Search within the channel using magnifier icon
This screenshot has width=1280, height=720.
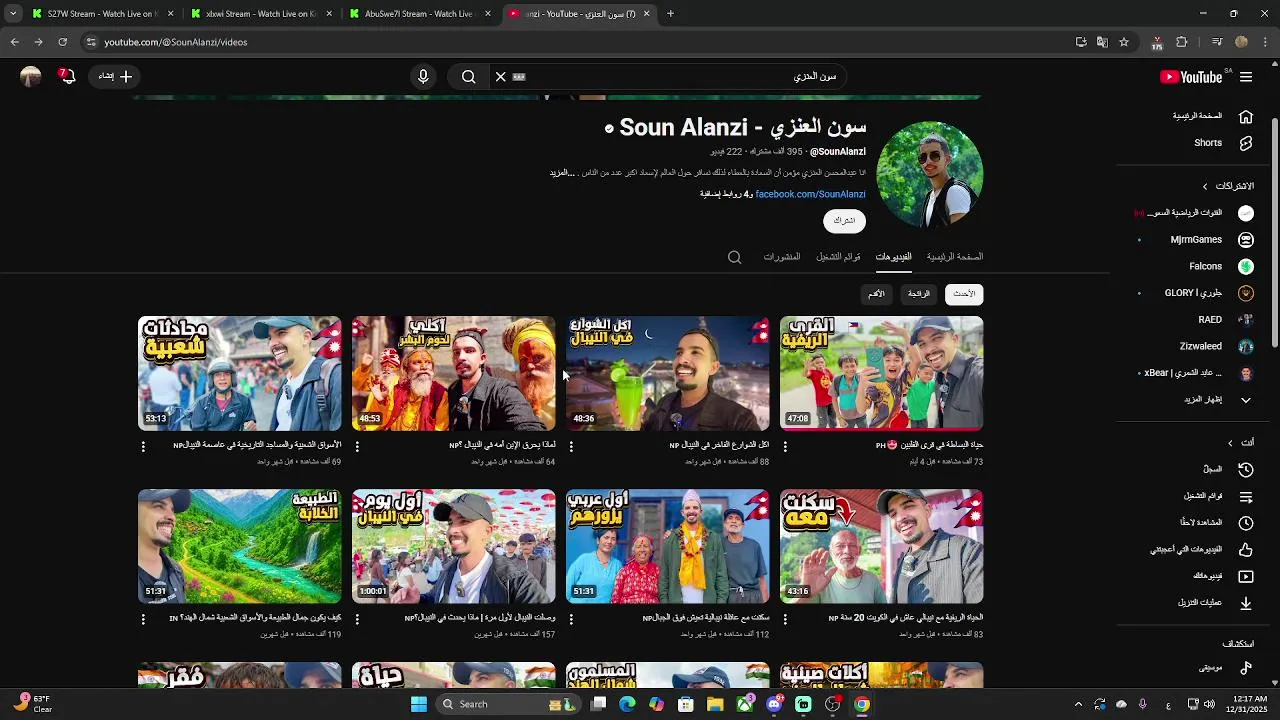734,257
